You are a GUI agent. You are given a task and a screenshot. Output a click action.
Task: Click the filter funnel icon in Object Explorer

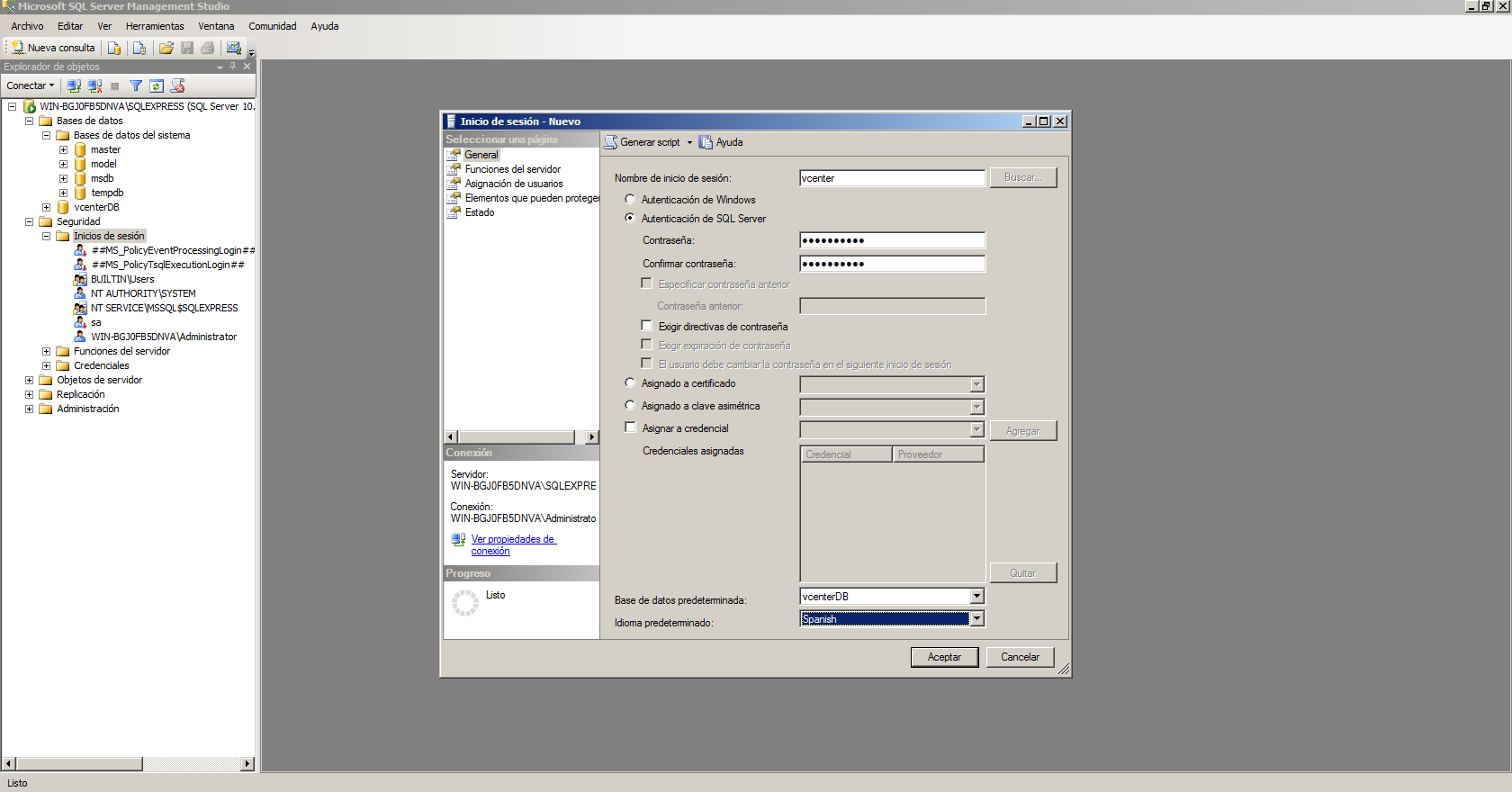[x=136, y=86]
